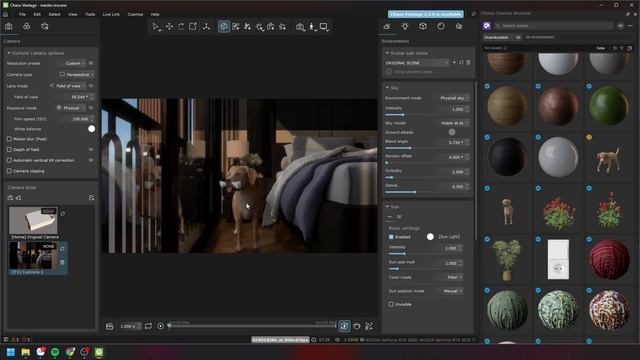Click in the Search assets field

point(553,26)
